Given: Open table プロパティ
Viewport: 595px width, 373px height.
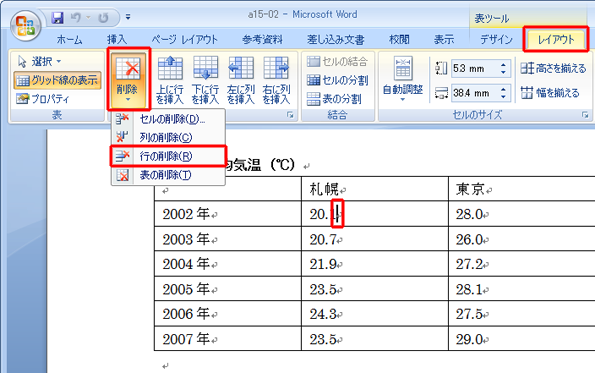Looking at the screenshot, I should click(x=43, y=99).
